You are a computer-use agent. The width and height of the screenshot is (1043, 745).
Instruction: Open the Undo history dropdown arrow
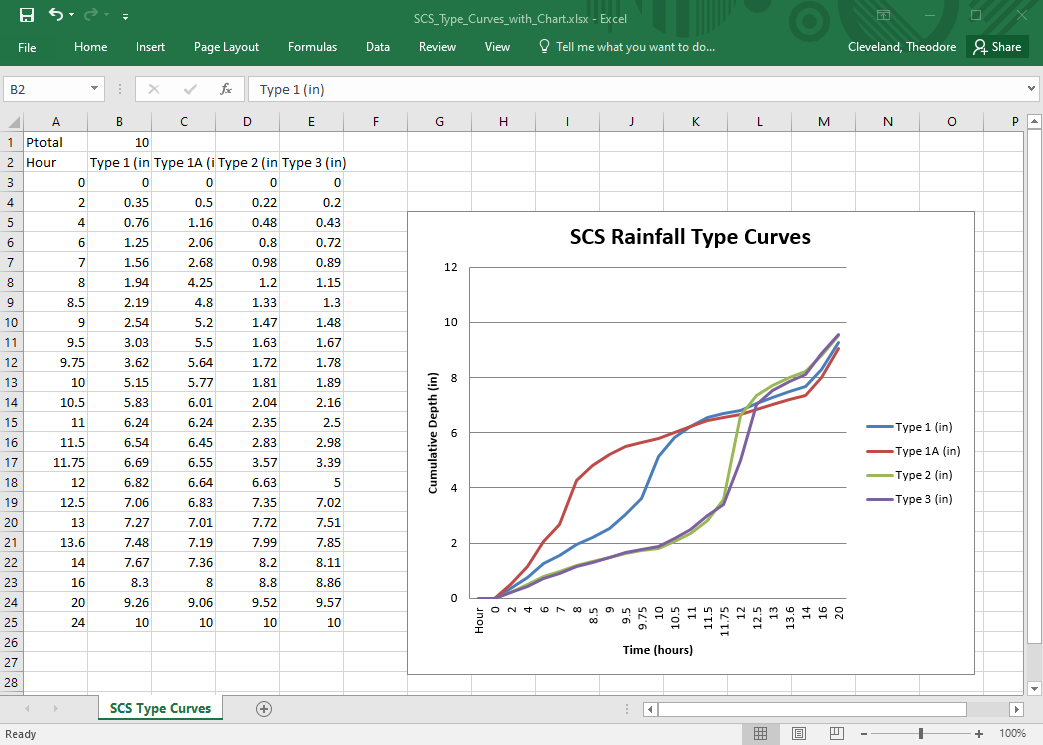pos(71,15)
